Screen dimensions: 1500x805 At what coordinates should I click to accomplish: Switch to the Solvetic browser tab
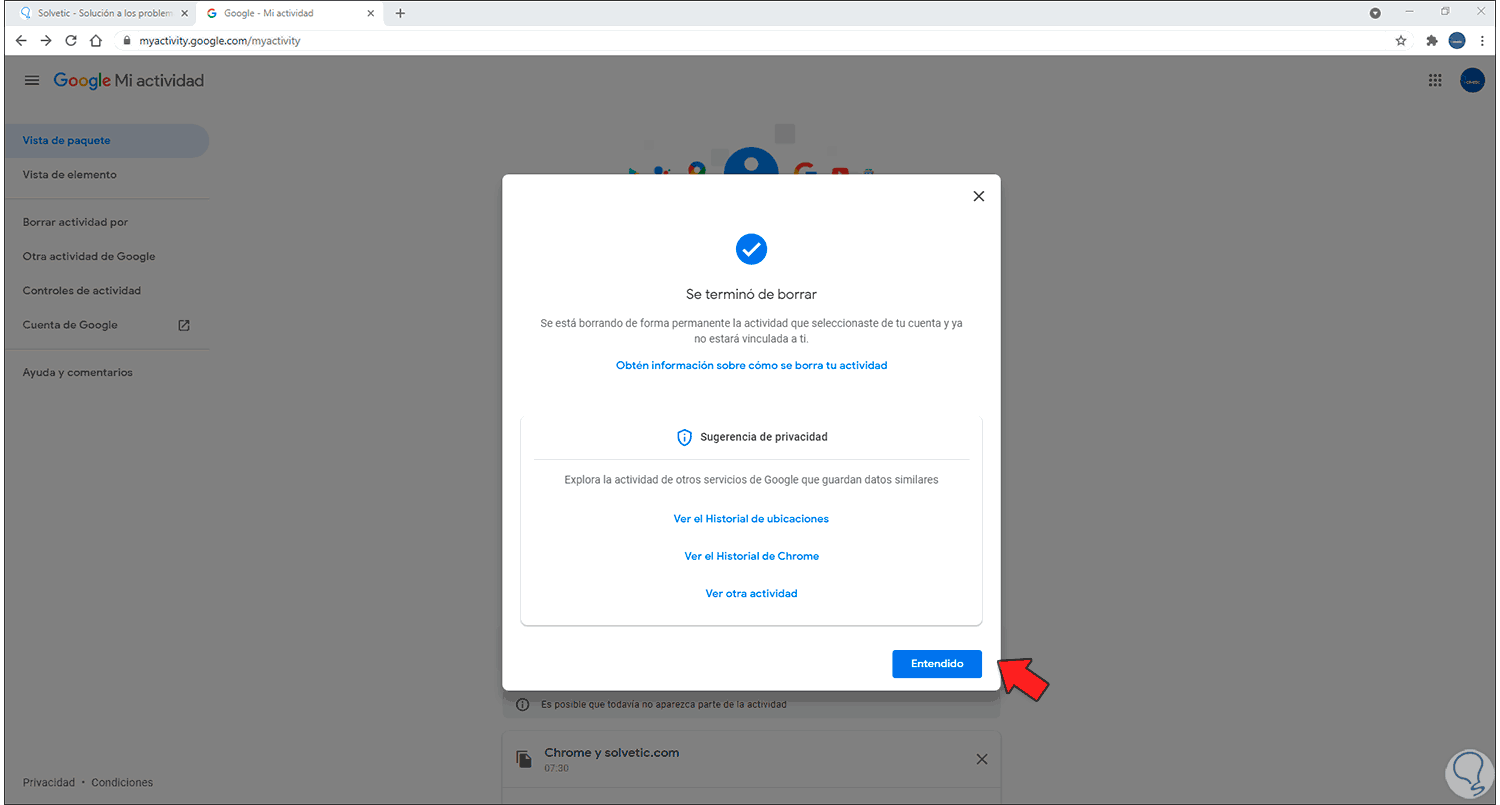(95, 12)
